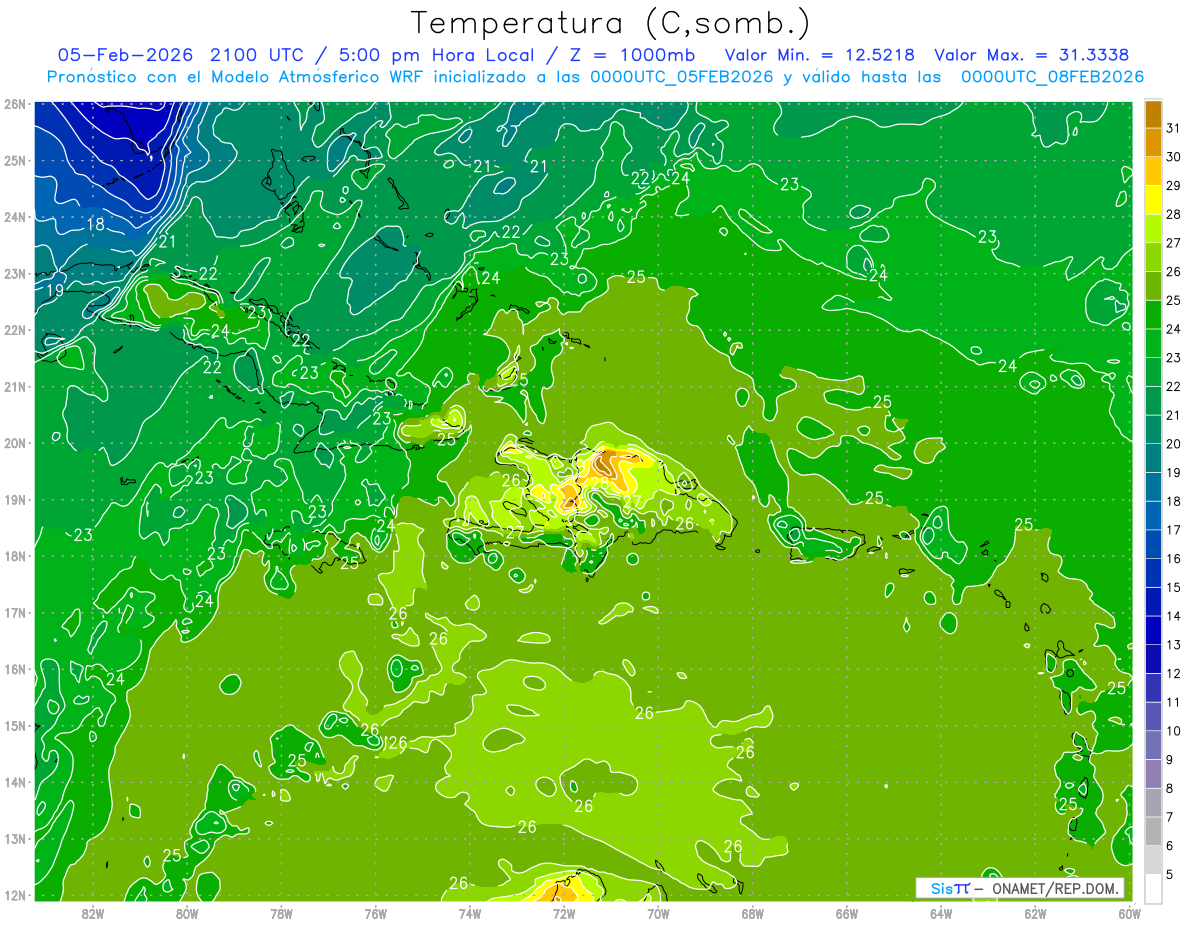Image resolution: width=1200 pixels, height=927 pixels.
Task: Click the purple swatch between 9 and 10
Action: (x=1153, y=745)
